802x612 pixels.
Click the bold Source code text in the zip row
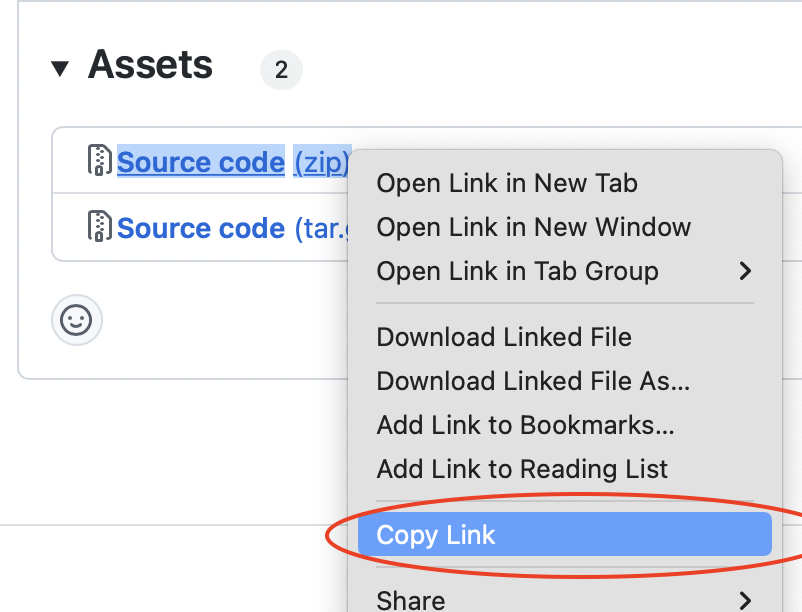(x=201, y=162)
